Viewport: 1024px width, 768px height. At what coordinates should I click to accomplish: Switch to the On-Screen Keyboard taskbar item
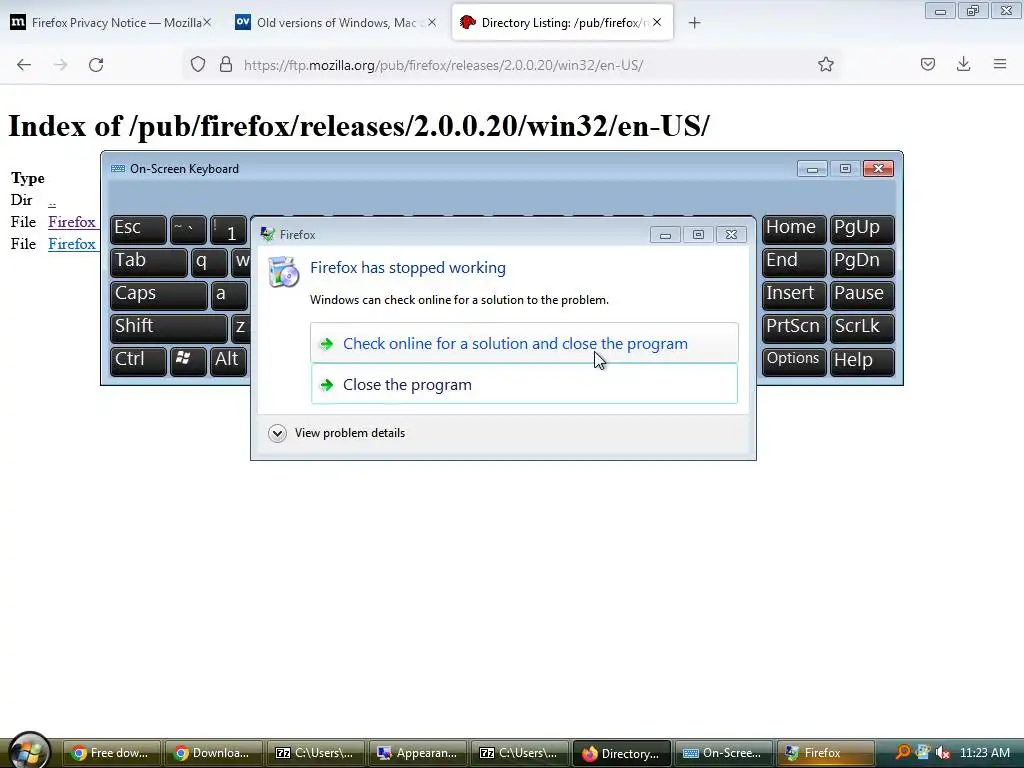click(x=724, y=753)
